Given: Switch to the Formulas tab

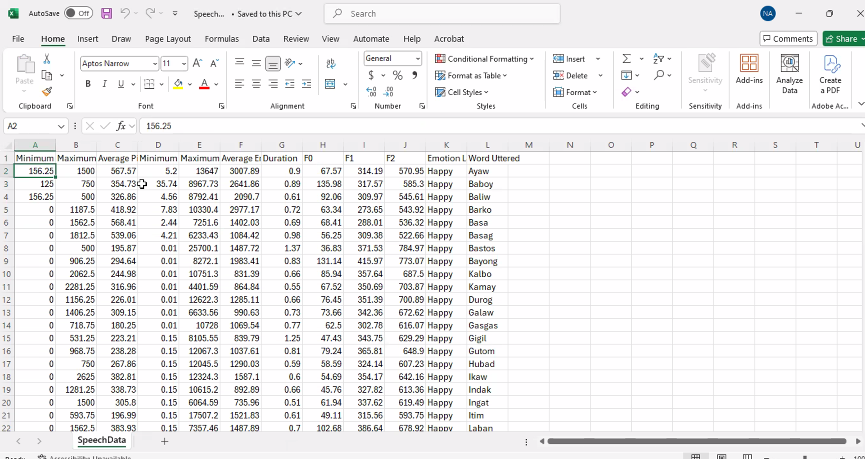Looking at the screenshot, I should pyautogui.click(x=221, y=38).
